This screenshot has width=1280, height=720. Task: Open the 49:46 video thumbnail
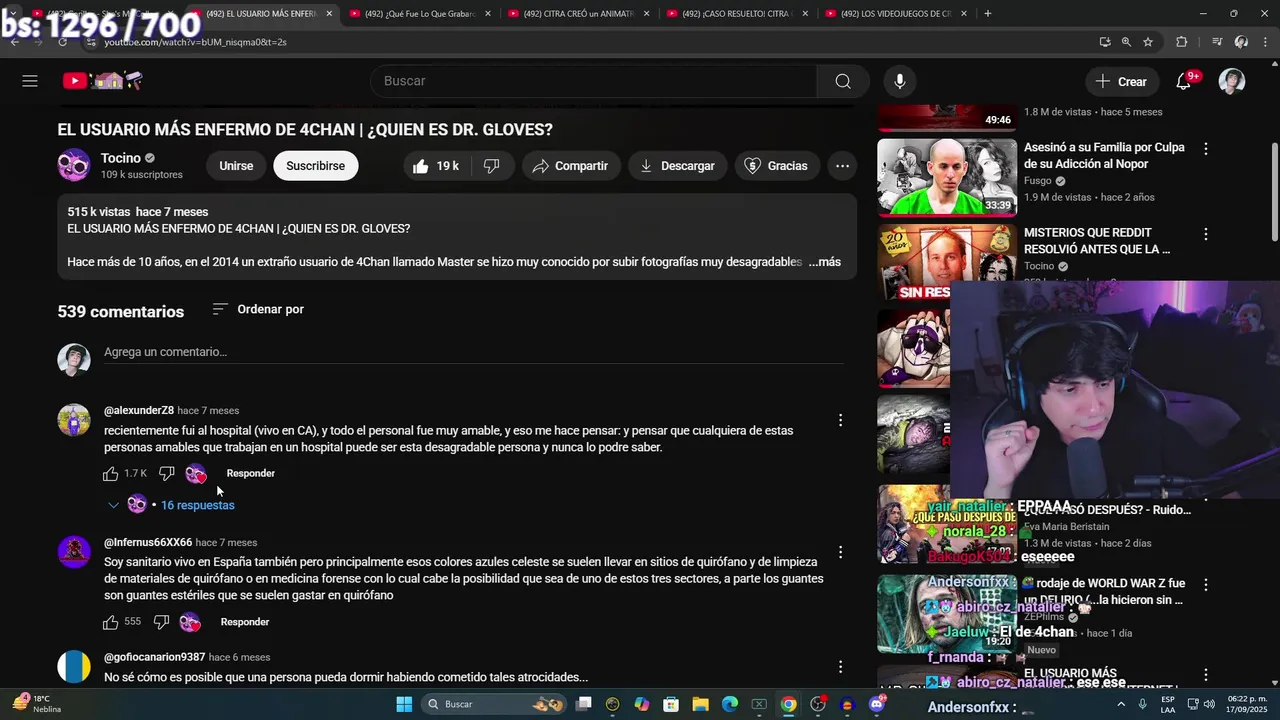(x=947, y=117)
